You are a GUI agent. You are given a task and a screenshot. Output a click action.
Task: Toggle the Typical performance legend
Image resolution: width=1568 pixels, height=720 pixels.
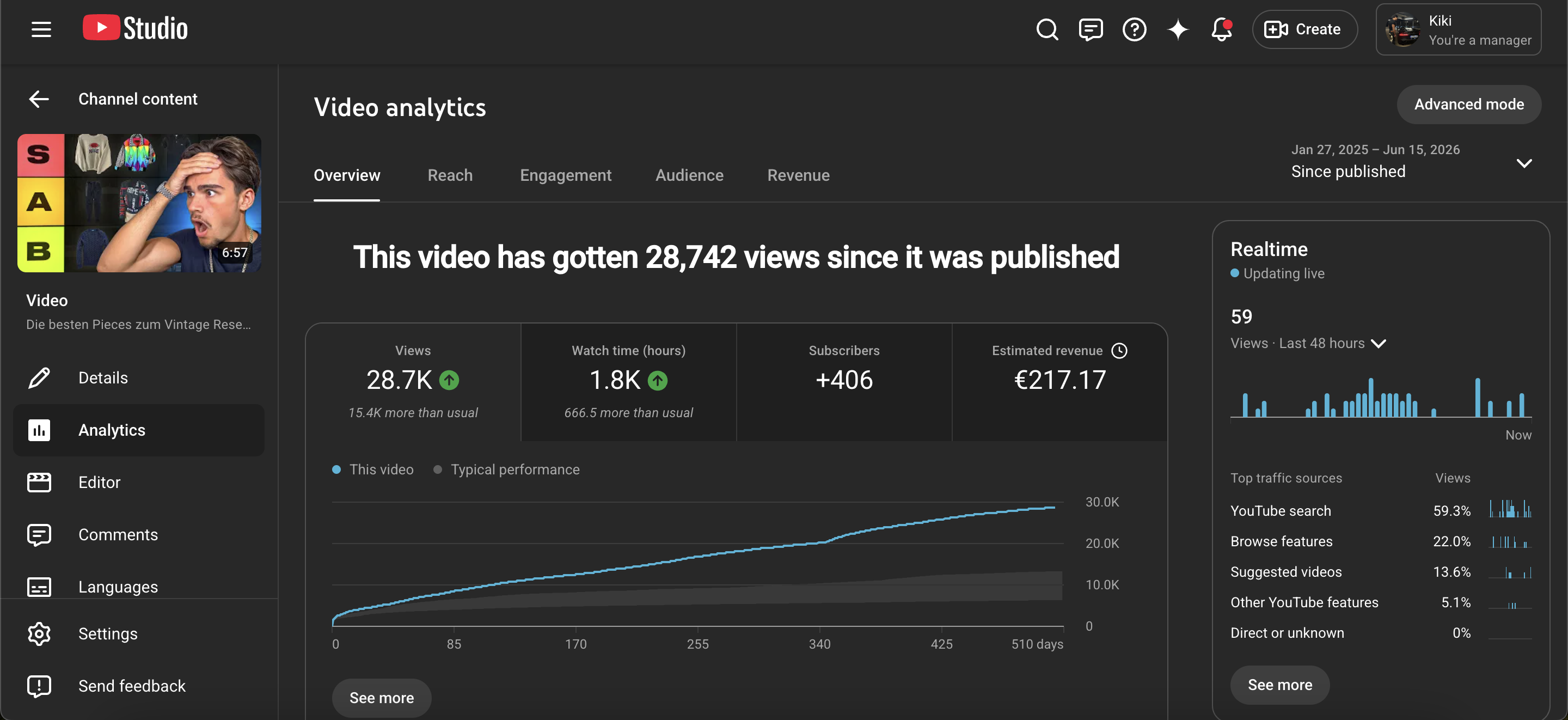click(x=506, y=469)
